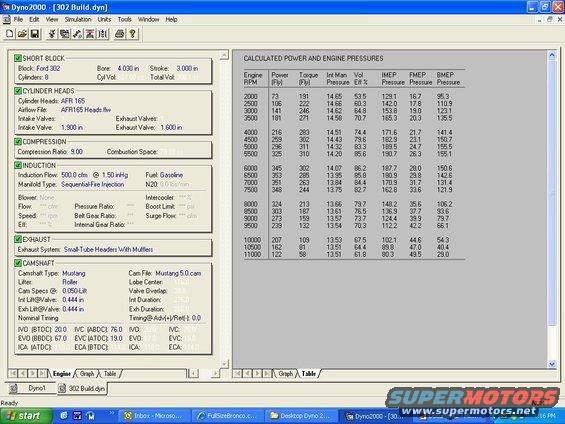
Task: Open the Tools menu
Action: pyautogui.click(x=124, y=19)
